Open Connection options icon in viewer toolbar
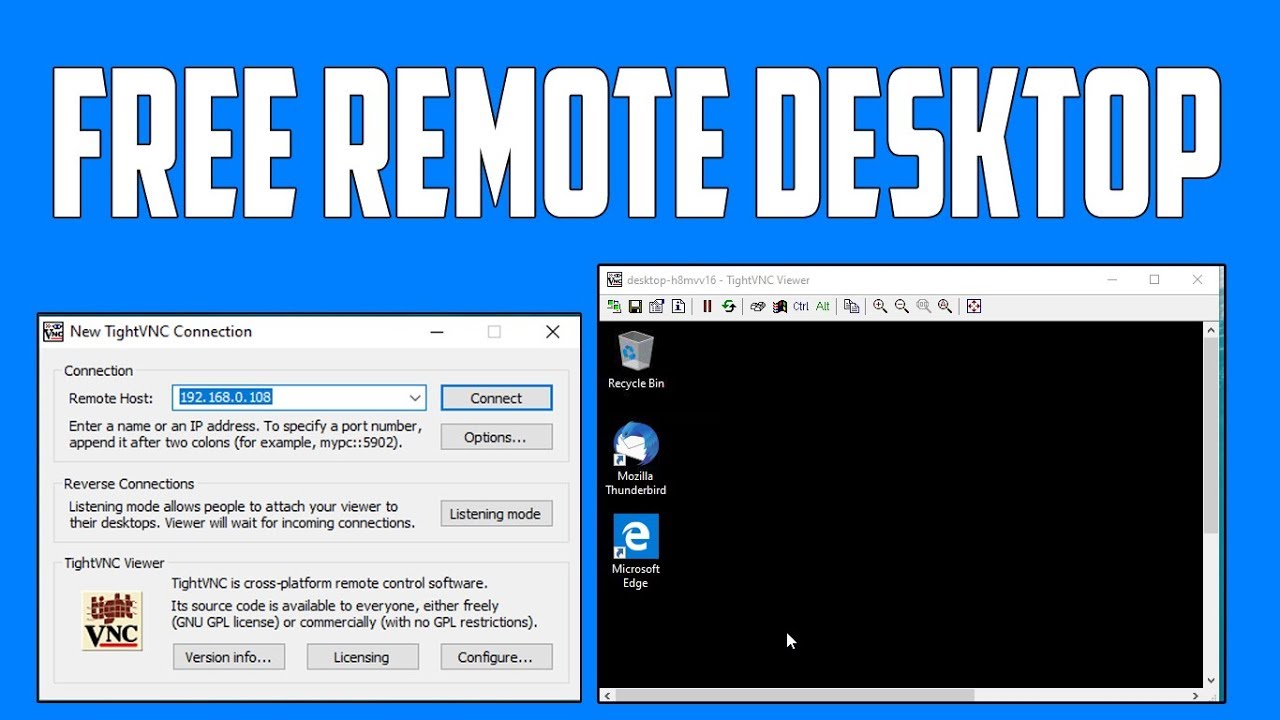The image size is (1280, 720). tap(657, 306)
